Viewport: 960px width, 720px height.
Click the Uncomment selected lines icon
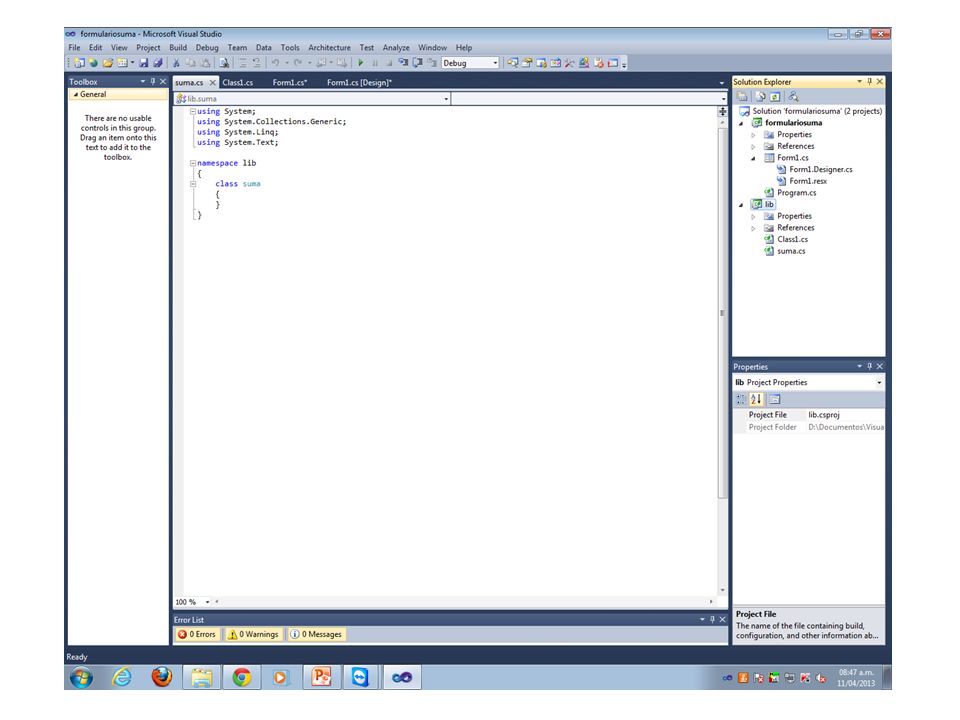click(x=257, y=63)
